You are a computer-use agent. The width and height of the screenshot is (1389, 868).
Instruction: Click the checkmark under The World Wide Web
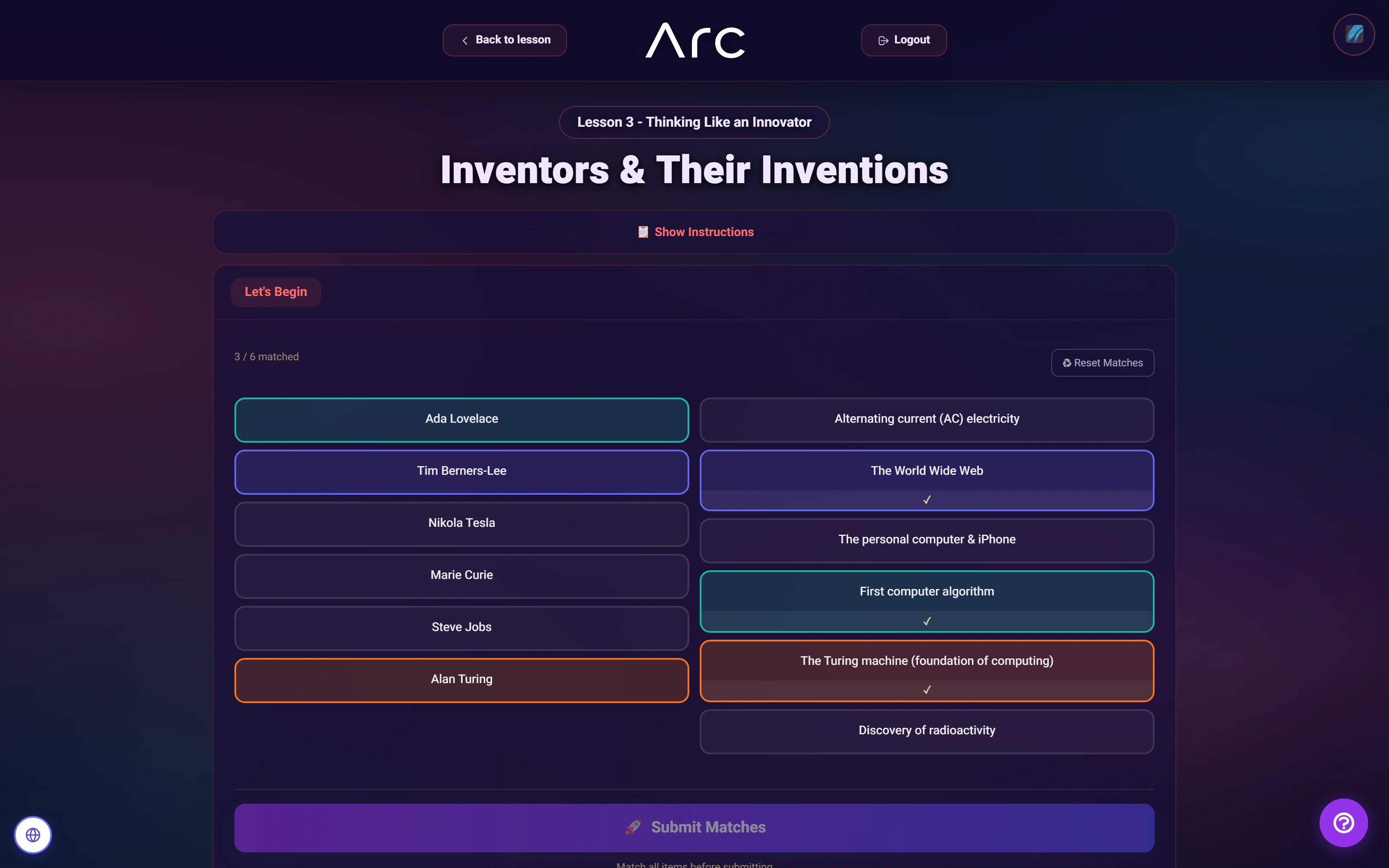927,500
